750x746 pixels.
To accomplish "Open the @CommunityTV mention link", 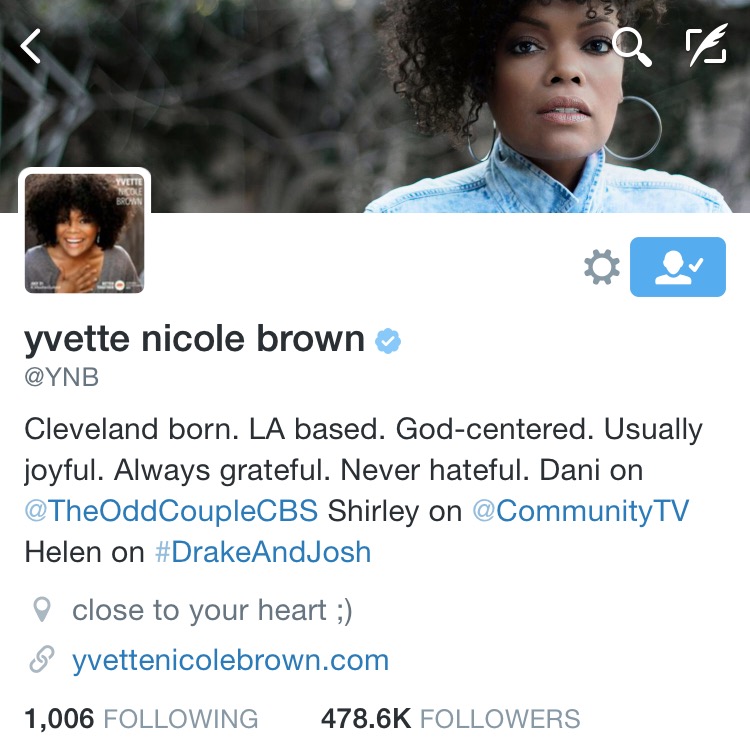I will coord(580,511).
